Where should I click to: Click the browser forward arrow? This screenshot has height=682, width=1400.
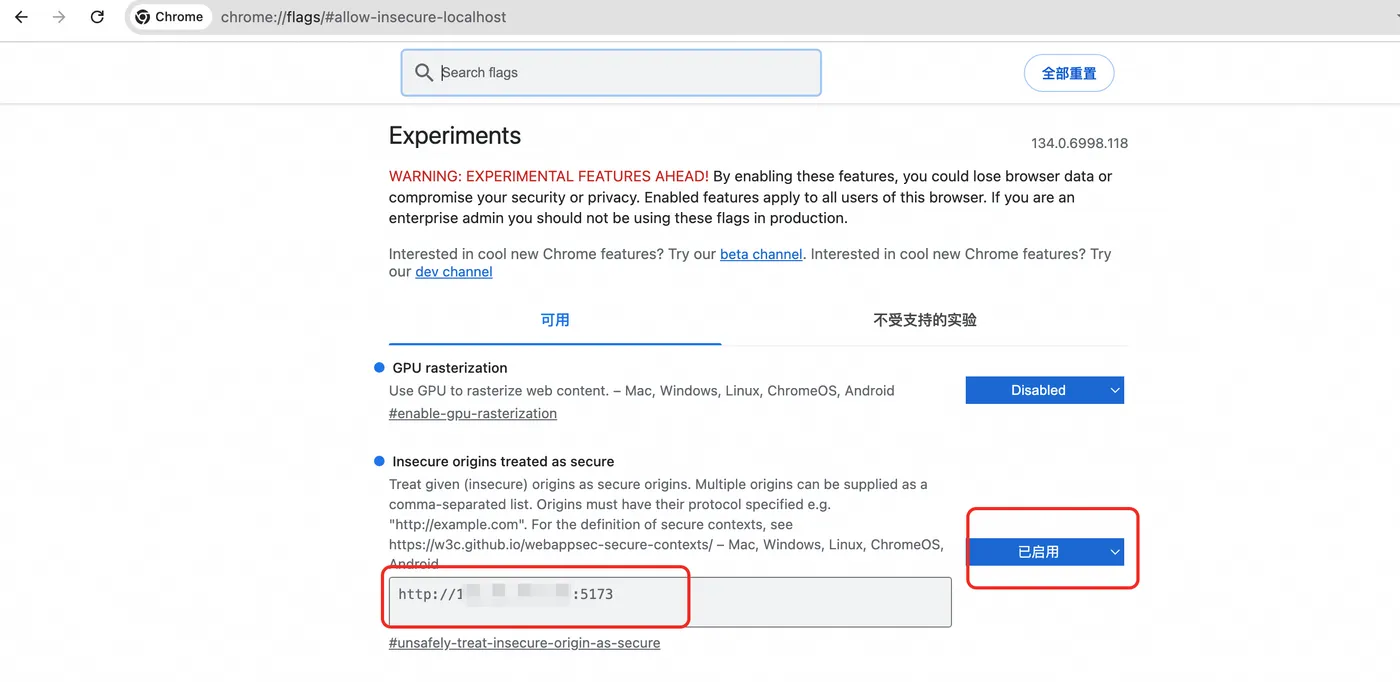(x=59, y=17)
